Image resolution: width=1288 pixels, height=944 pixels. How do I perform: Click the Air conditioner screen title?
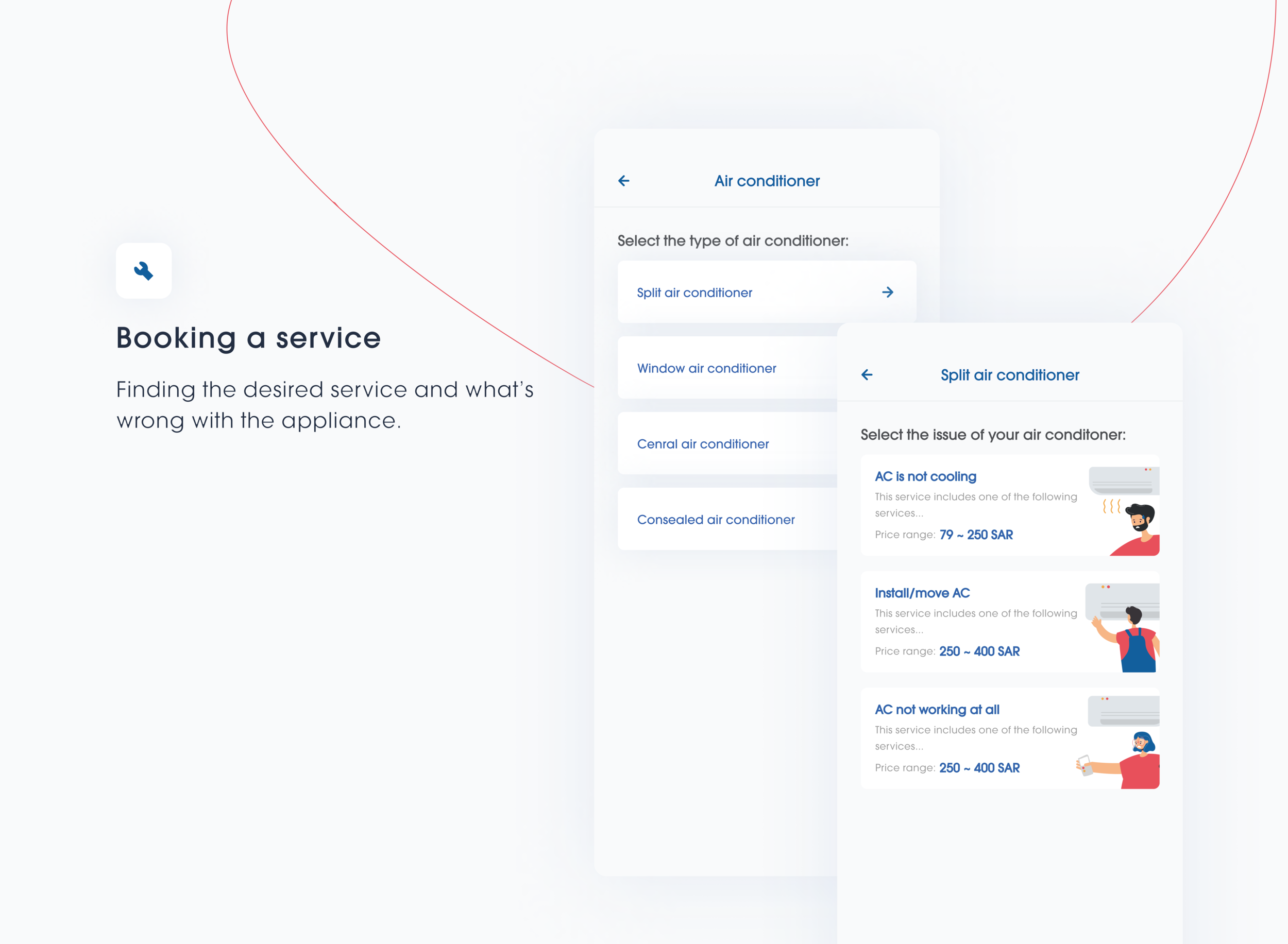[x=767, y=181]
